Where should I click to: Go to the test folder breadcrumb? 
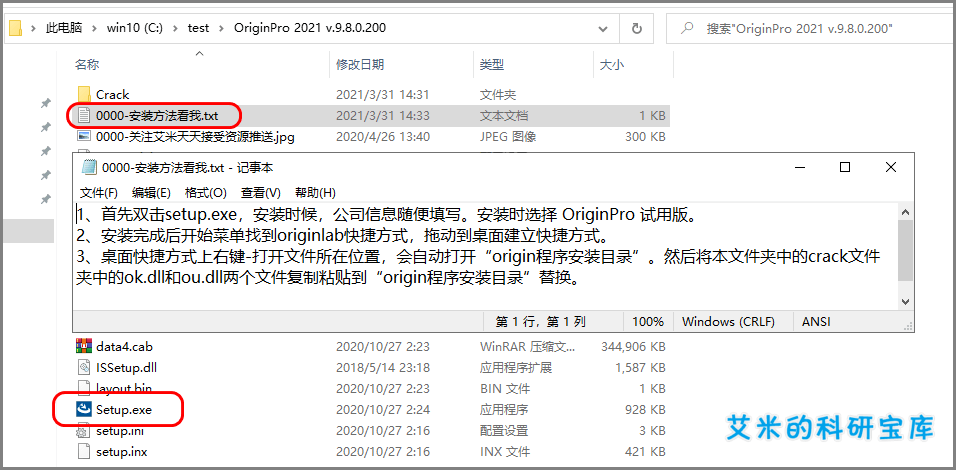click(x=199, y=29)
